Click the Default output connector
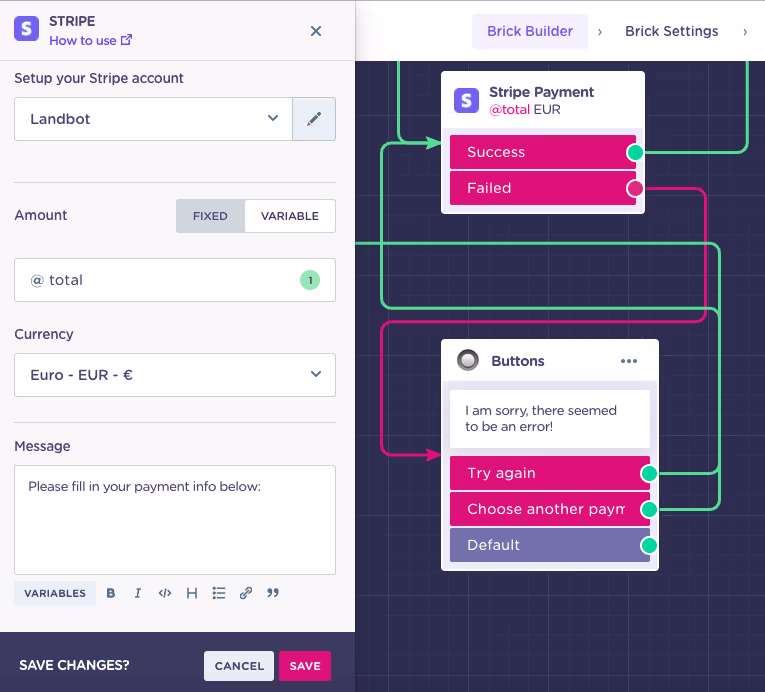 point(649,546)
